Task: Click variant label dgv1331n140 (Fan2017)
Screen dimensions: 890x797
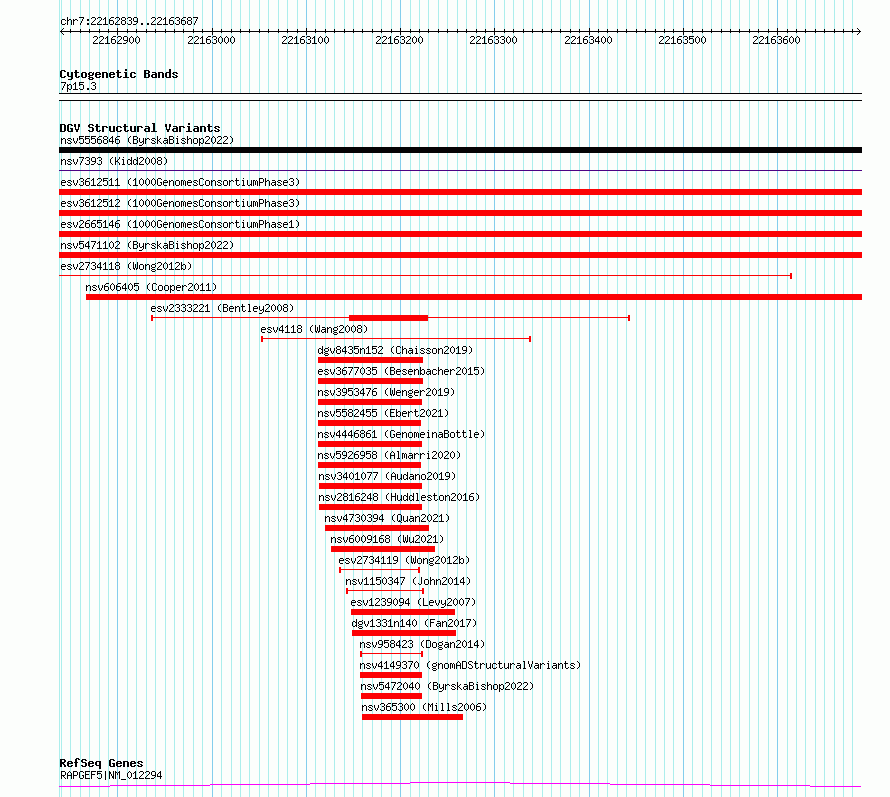Action: [414, 624]
